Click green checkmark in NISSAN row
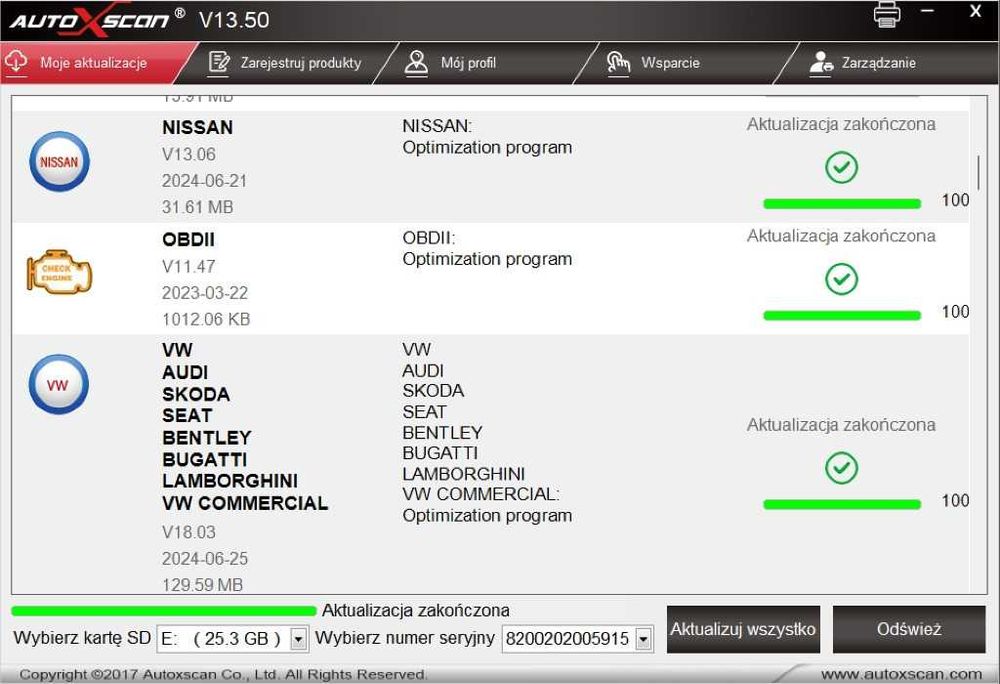 [841, 168]
